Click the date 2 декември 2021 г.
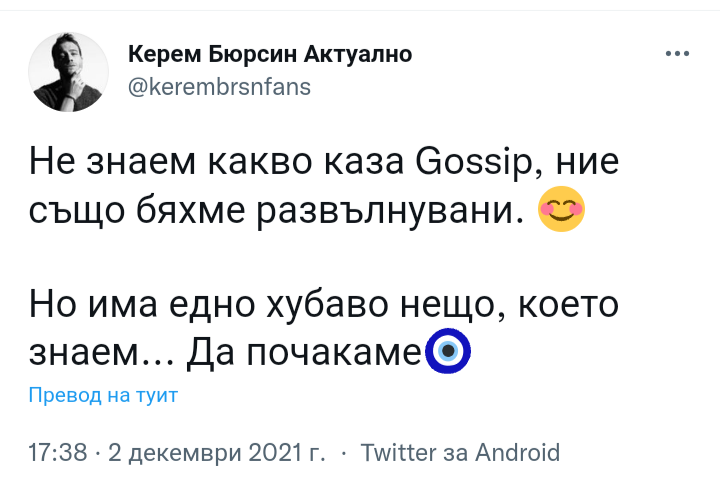Image resolution: width=720 pixels, height=493 pixels. click(x=217, y=452)
